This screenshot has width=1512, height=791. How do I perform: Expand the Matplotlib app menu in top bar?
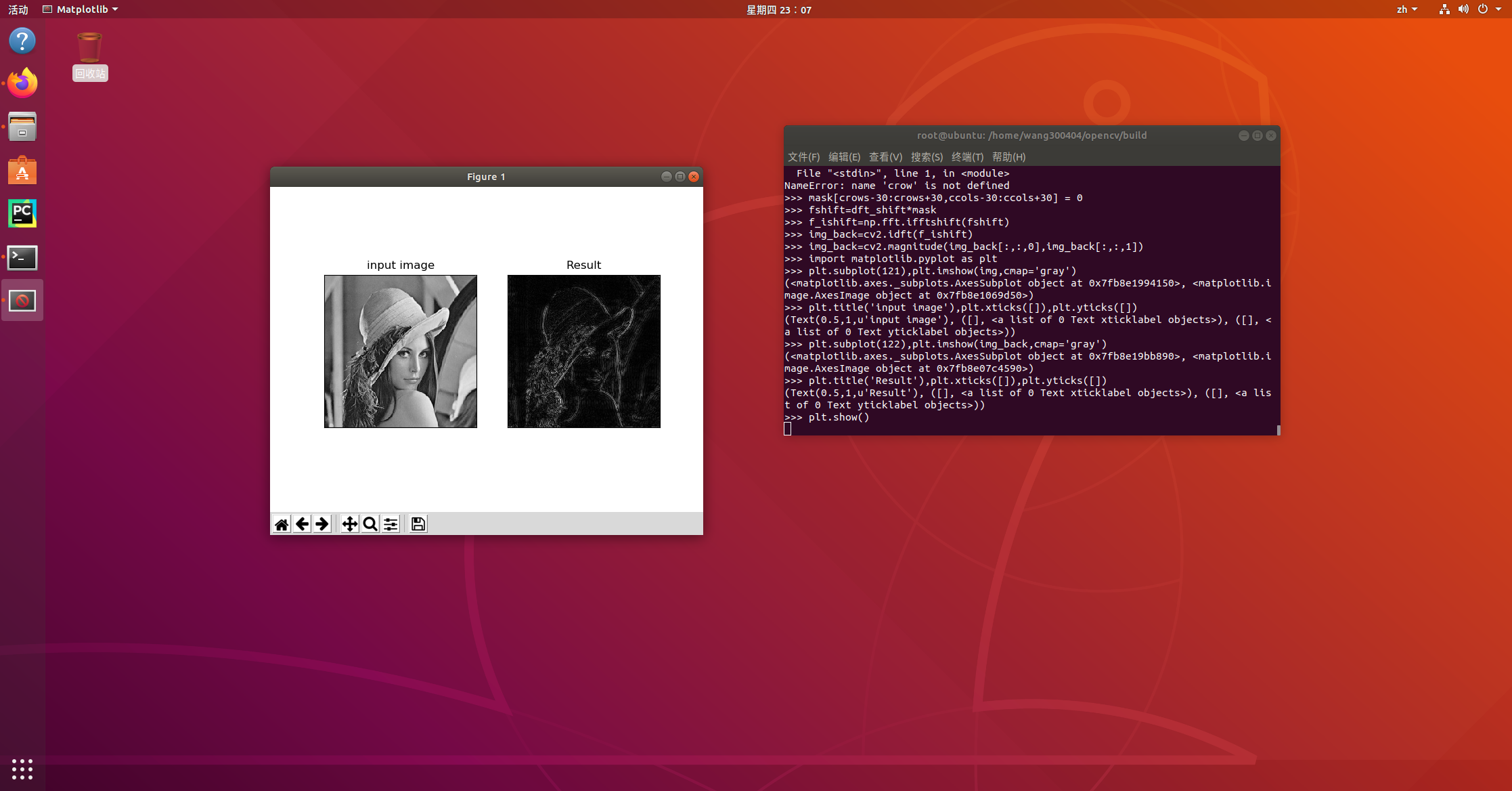(x=81, y=9)
